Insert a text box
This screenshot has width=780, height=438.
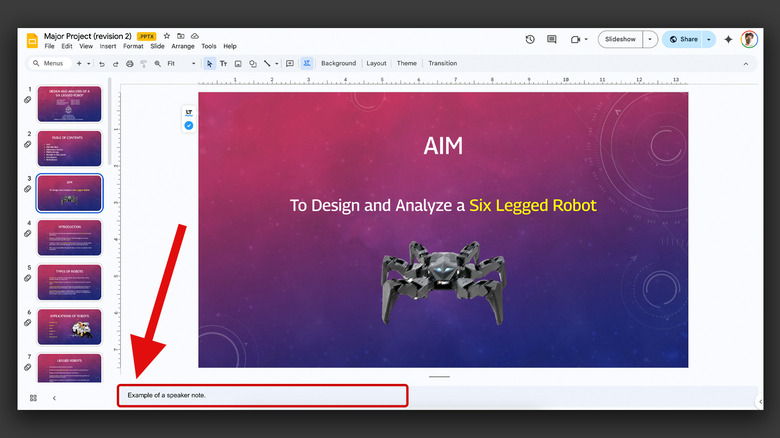223,64
